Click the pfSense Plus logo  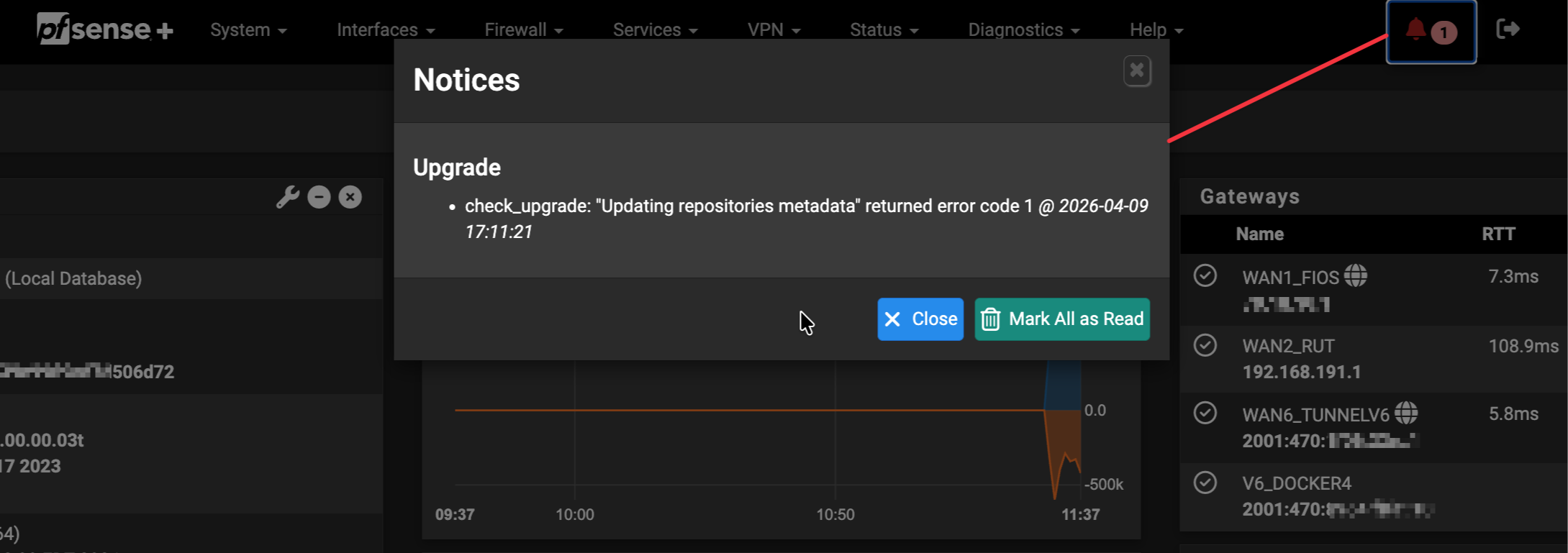(x=105, y=29)
